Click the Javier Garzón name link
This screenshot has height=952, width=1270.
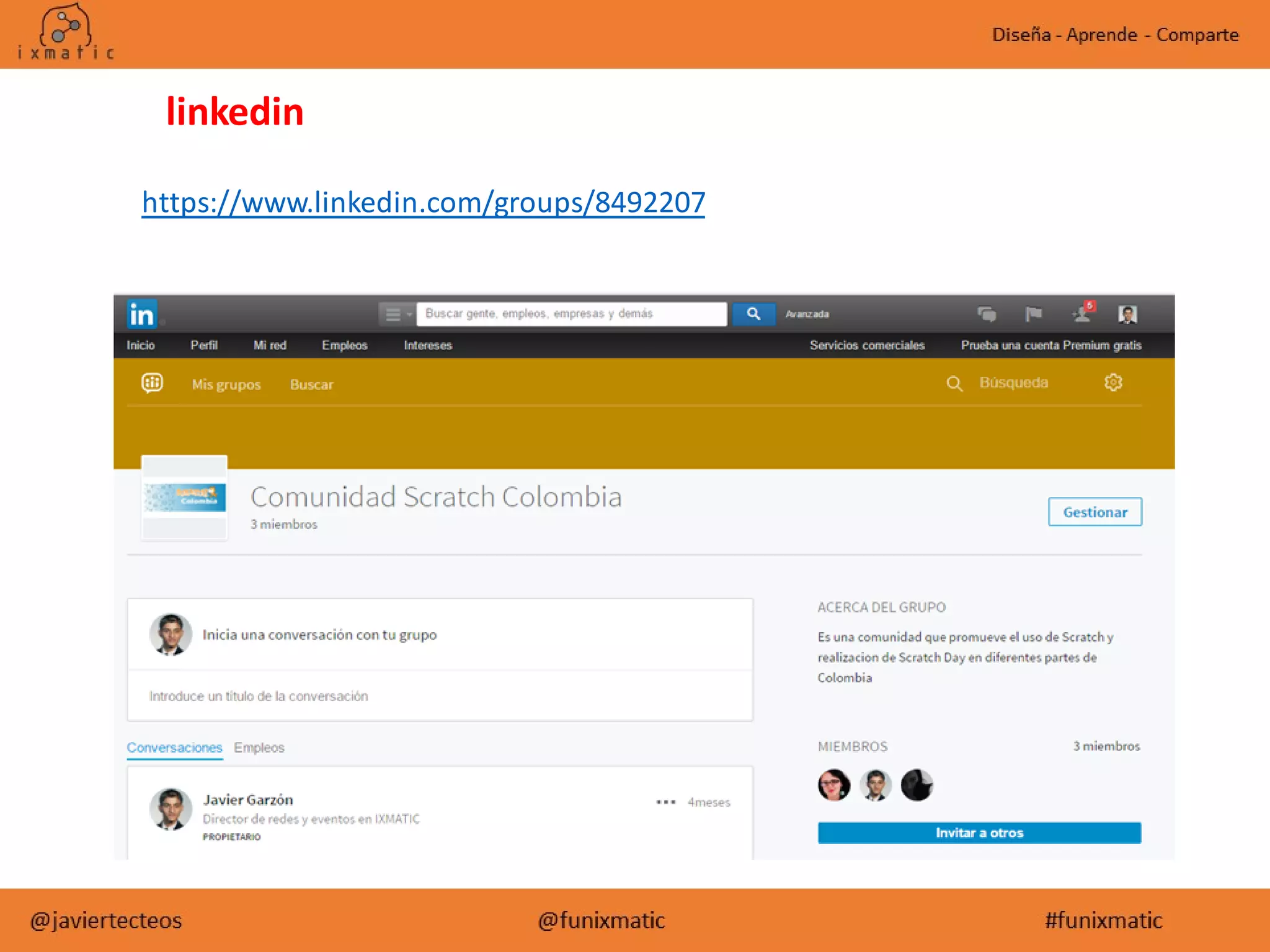(x=248, y=800)
